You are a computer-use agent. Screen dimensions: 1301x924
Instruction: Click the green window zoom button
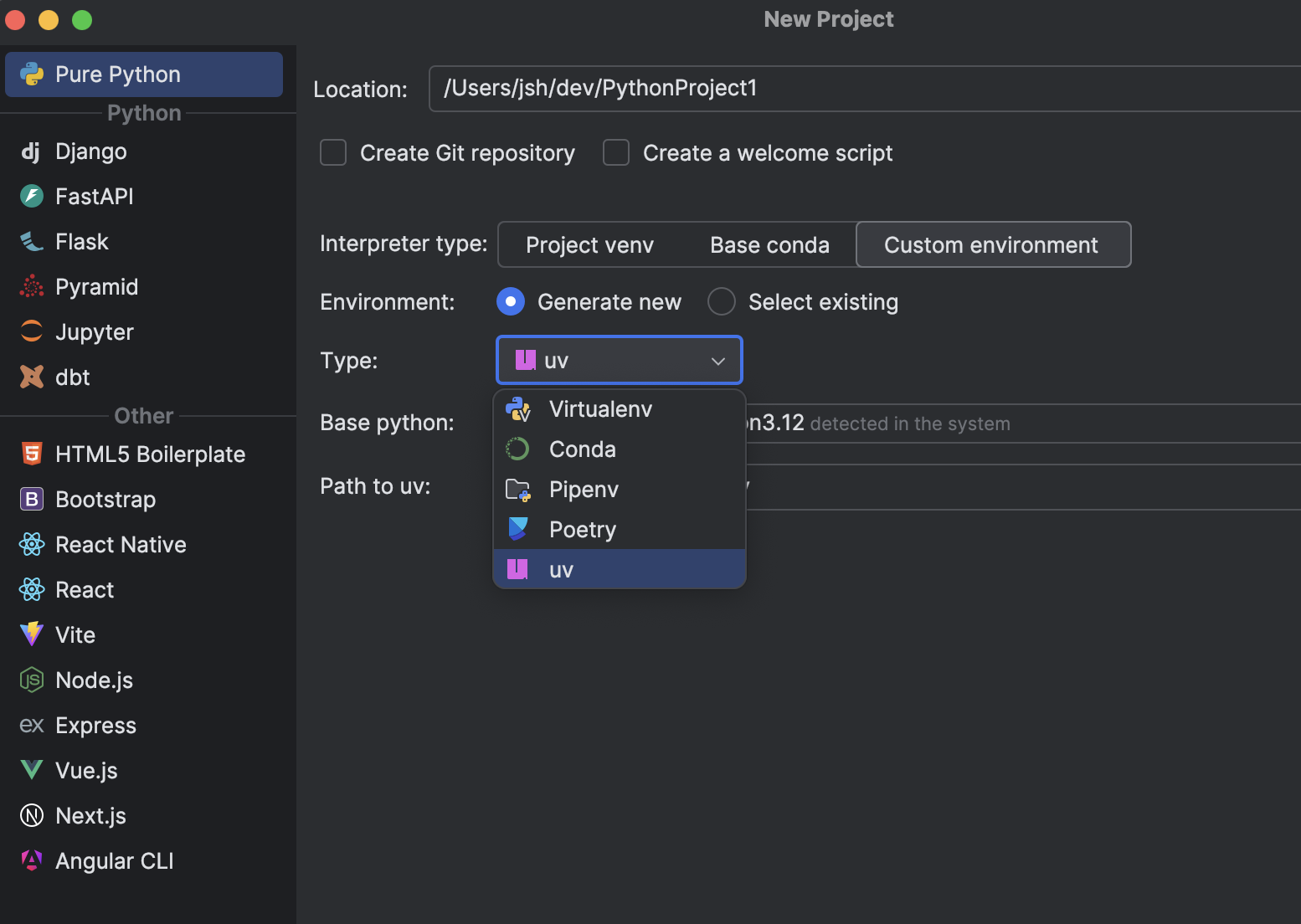point(82,20)
